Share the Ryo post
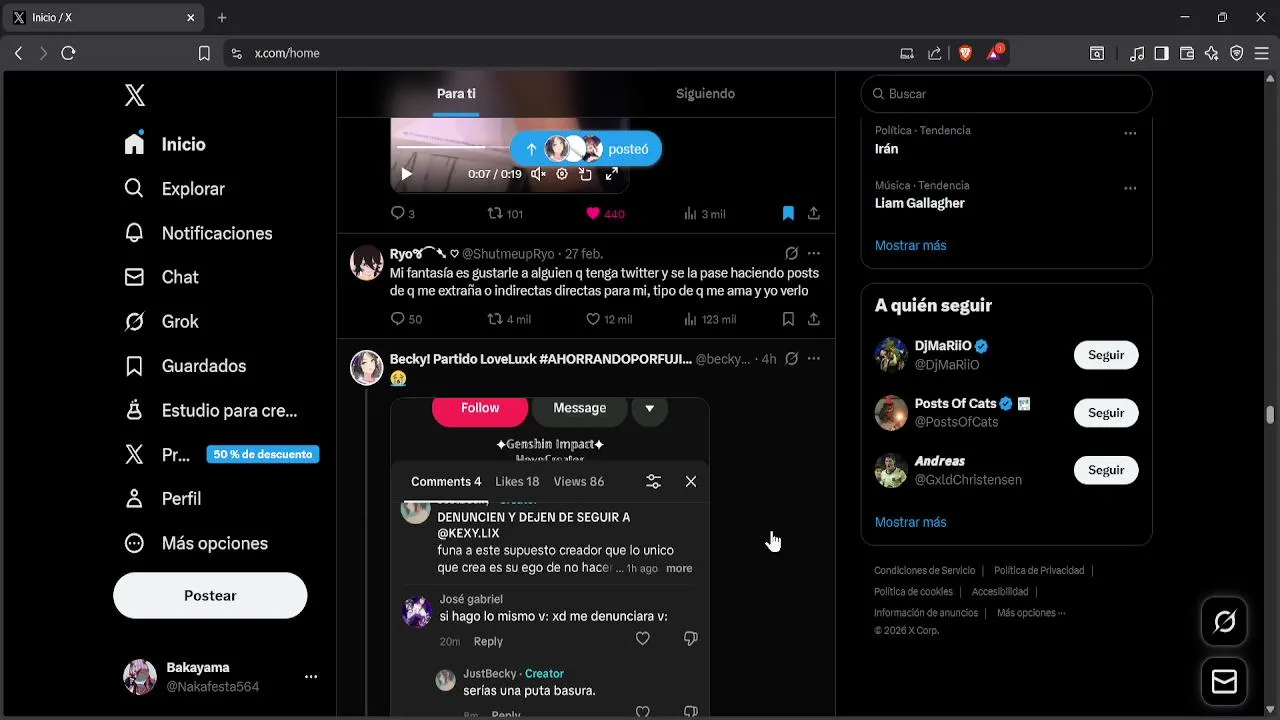Image resolution: width=1280 pixels, height=720 pixels. (814, 319)
